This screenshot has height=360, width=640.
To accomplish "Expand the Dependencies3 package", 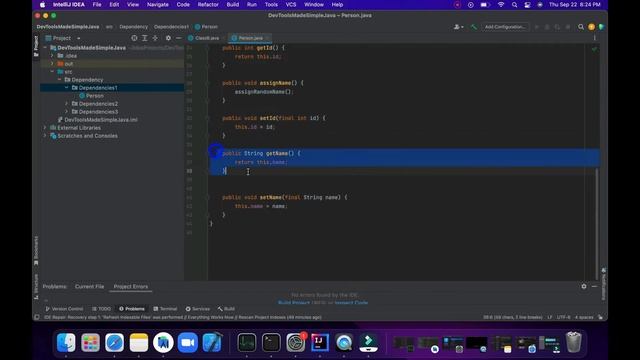I will pyautogui.click(x=67, y=112).
